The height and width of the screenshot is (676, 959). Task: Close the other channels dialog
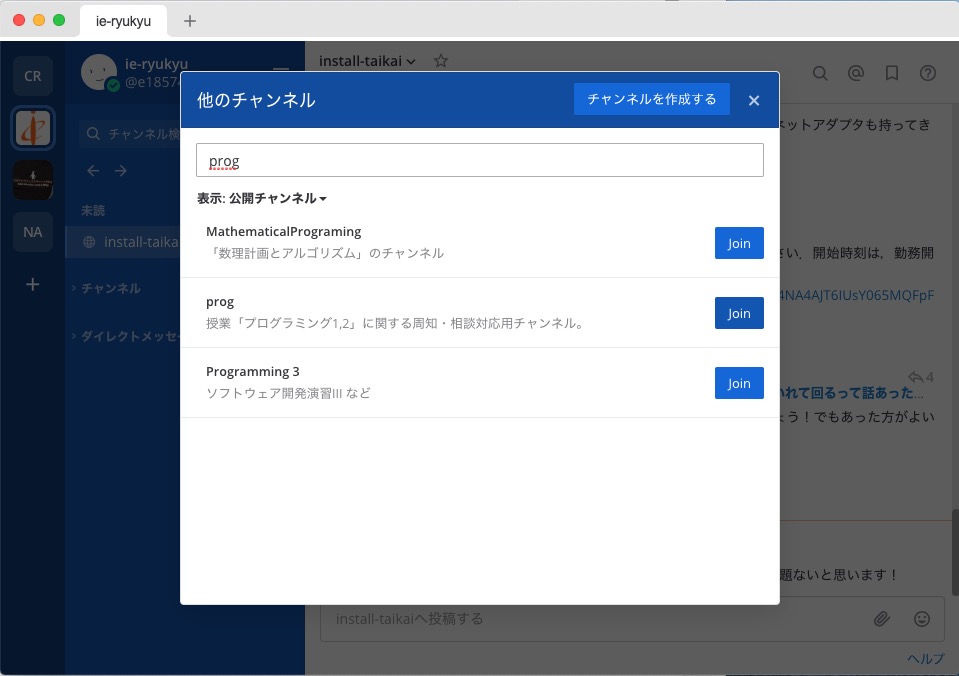click(x=754, y=100)
